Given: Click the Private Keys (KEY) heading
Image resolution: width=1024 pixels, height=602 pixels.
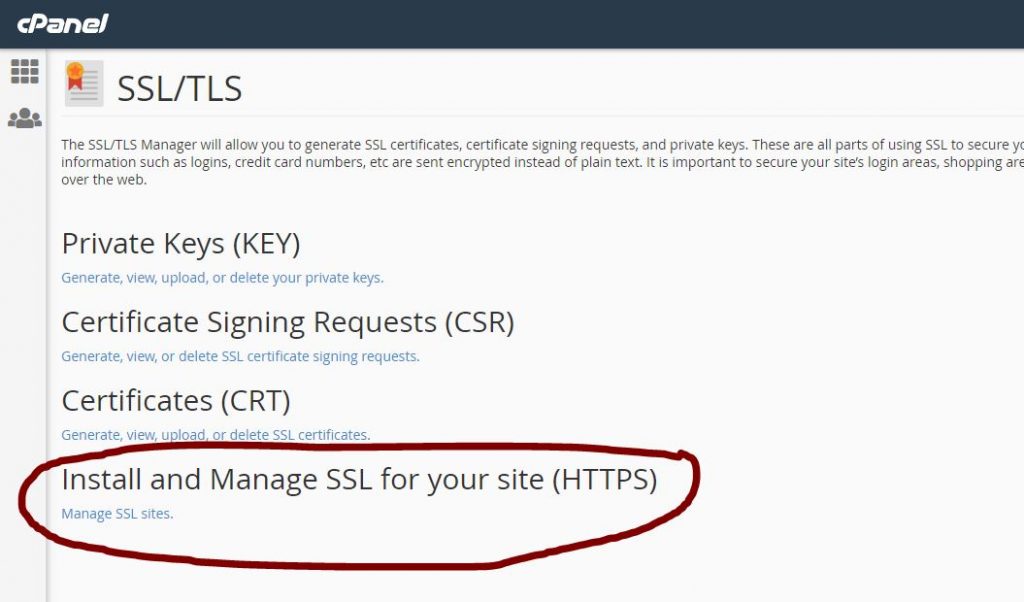Looking at the screenshot, I should coord(181,244).
